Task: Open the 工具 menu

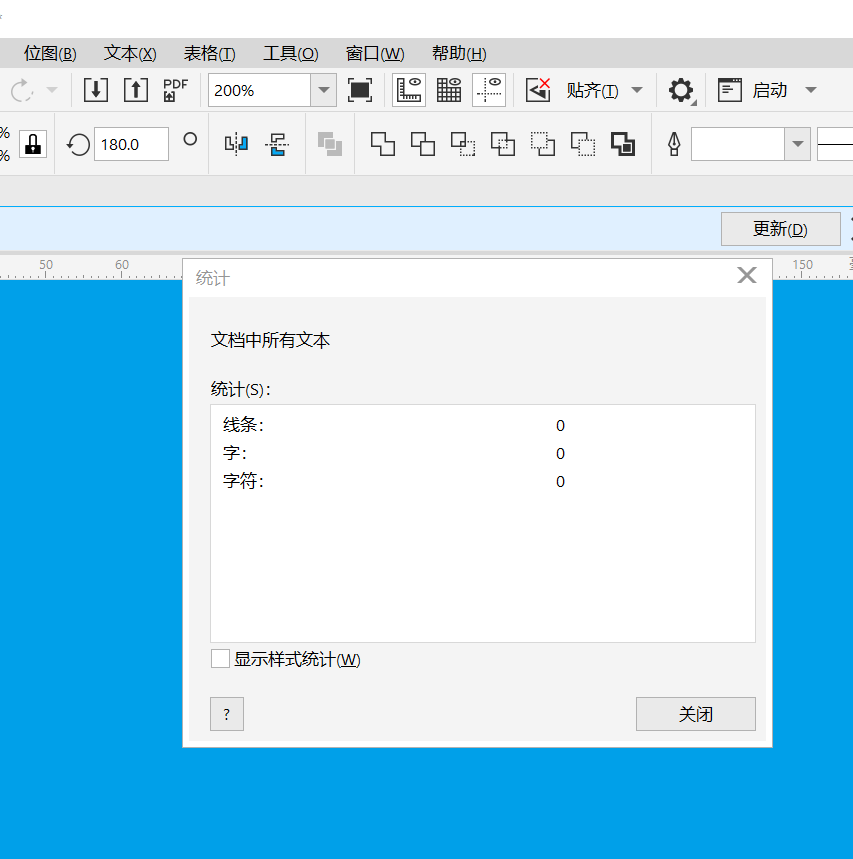Action: click(290, 53)
